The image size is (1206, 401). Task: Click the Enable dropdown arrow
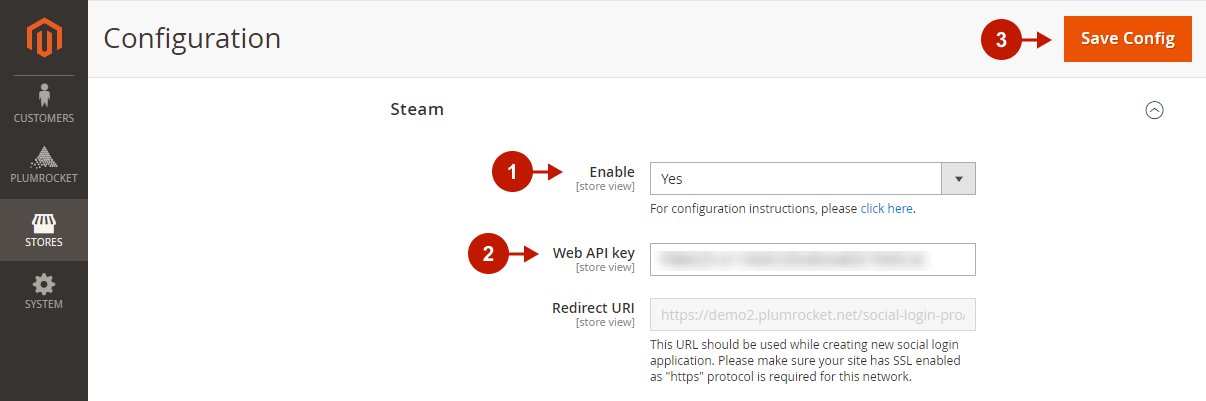coord(958,179)
